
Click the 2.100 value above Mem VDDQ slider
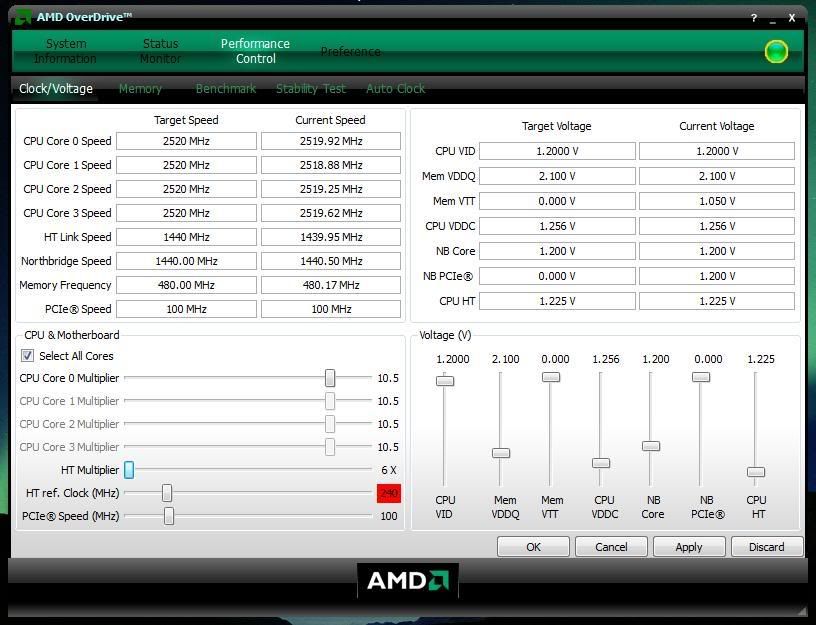pyautogui.click(x=505, y=359)
